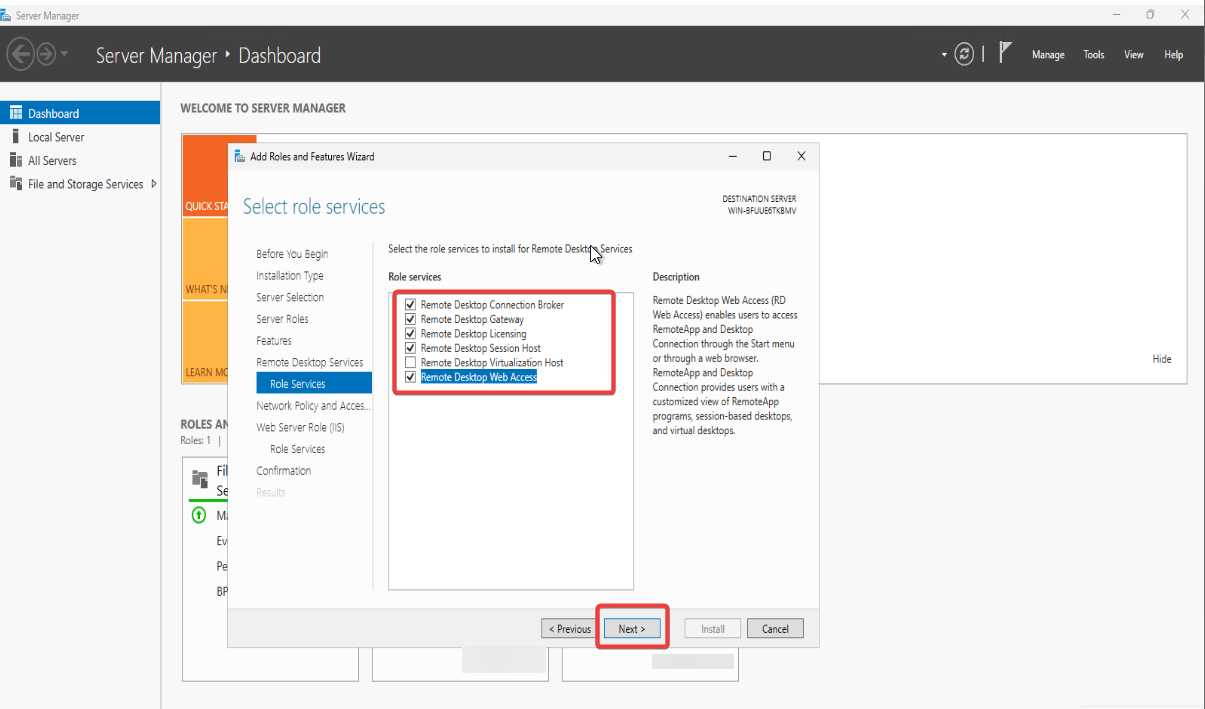The height and width of the screenshot is (709, 1205).
Task: Click the forward navigation arrow icon
Action: pyautogui.click(x=45, y=54)
